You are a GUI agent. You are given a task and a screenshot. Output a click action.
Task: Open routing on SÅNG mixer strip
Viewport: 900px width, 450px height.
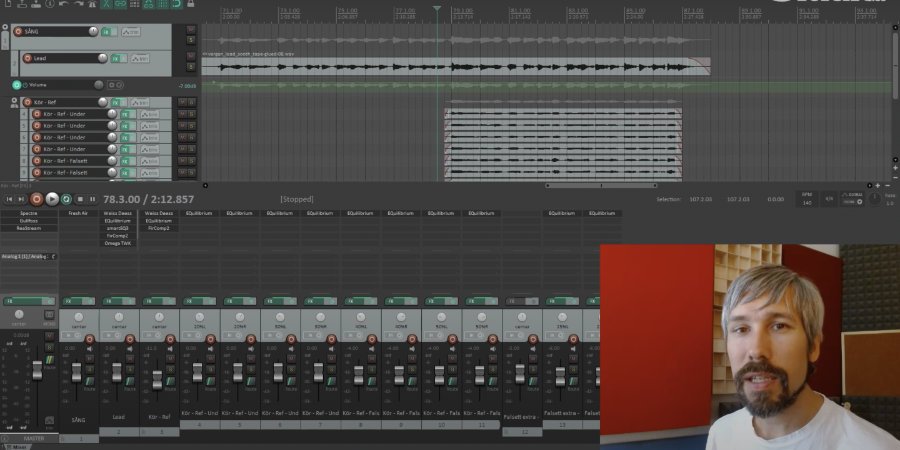click(x=90, y=381)
